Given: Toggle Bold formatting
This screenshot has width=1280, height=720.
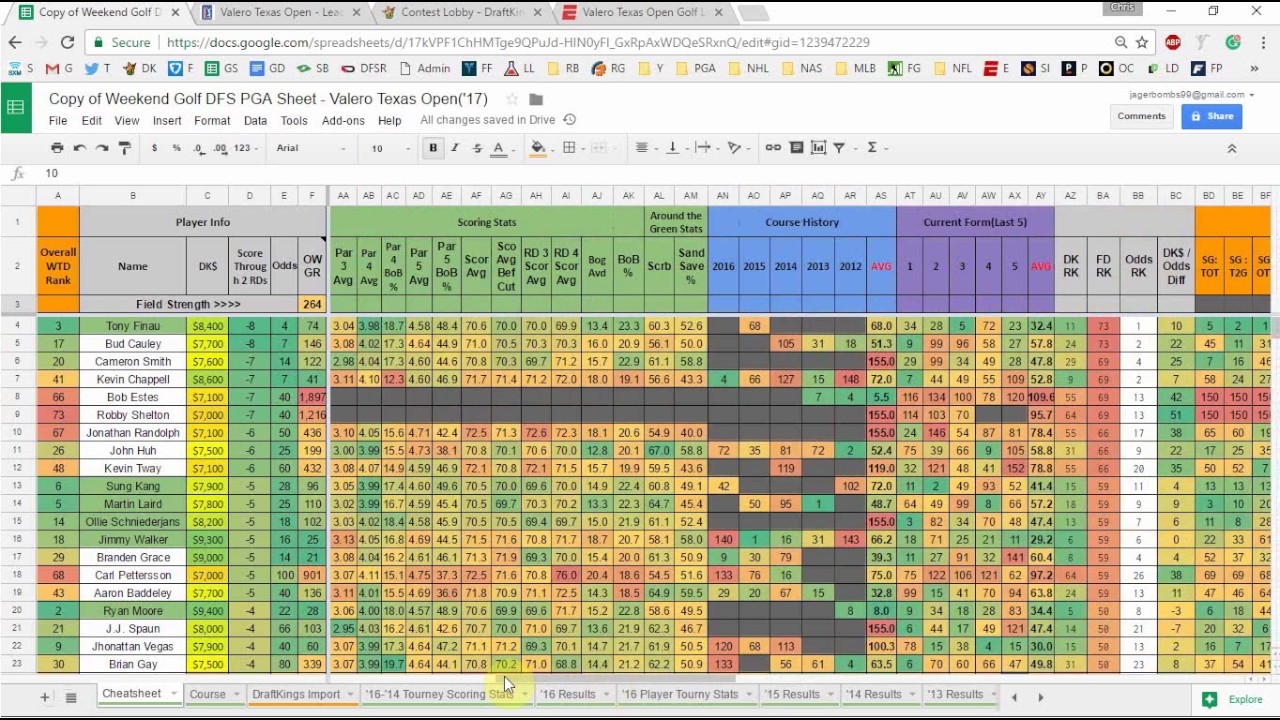Looking at the screenshot, I should click(433, 148).
